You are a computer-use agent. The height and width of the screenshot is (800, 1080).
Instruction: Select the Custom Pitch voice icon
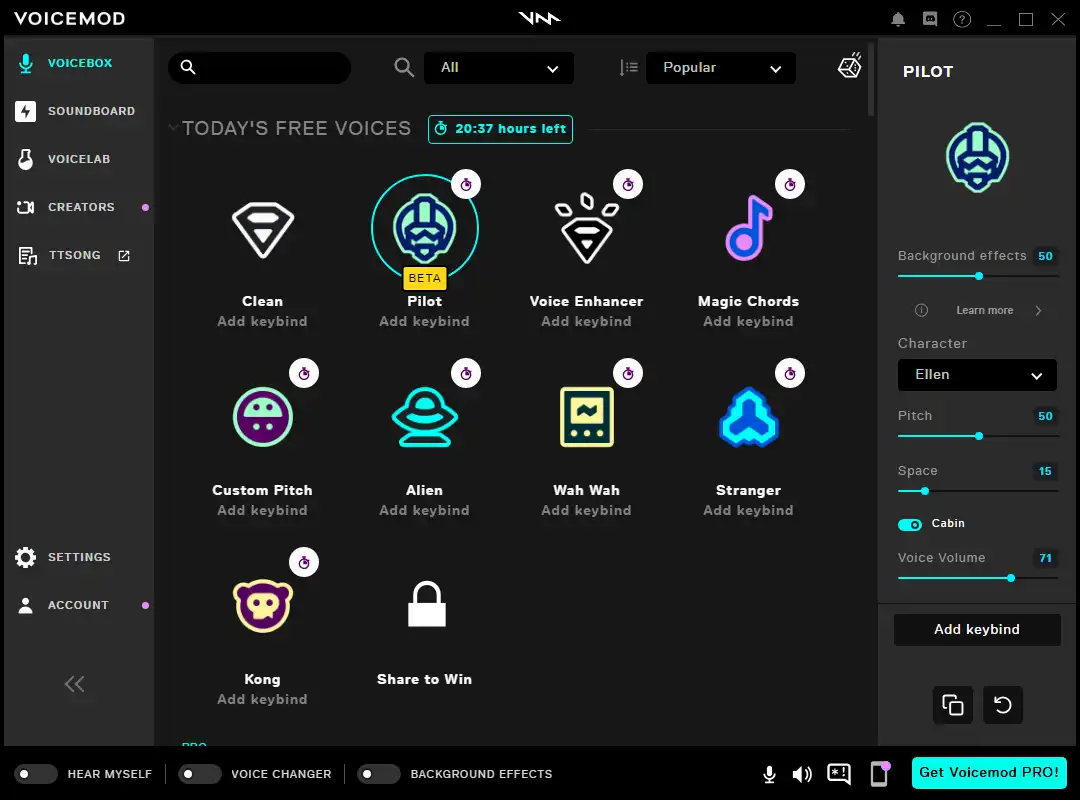(262, 417)
